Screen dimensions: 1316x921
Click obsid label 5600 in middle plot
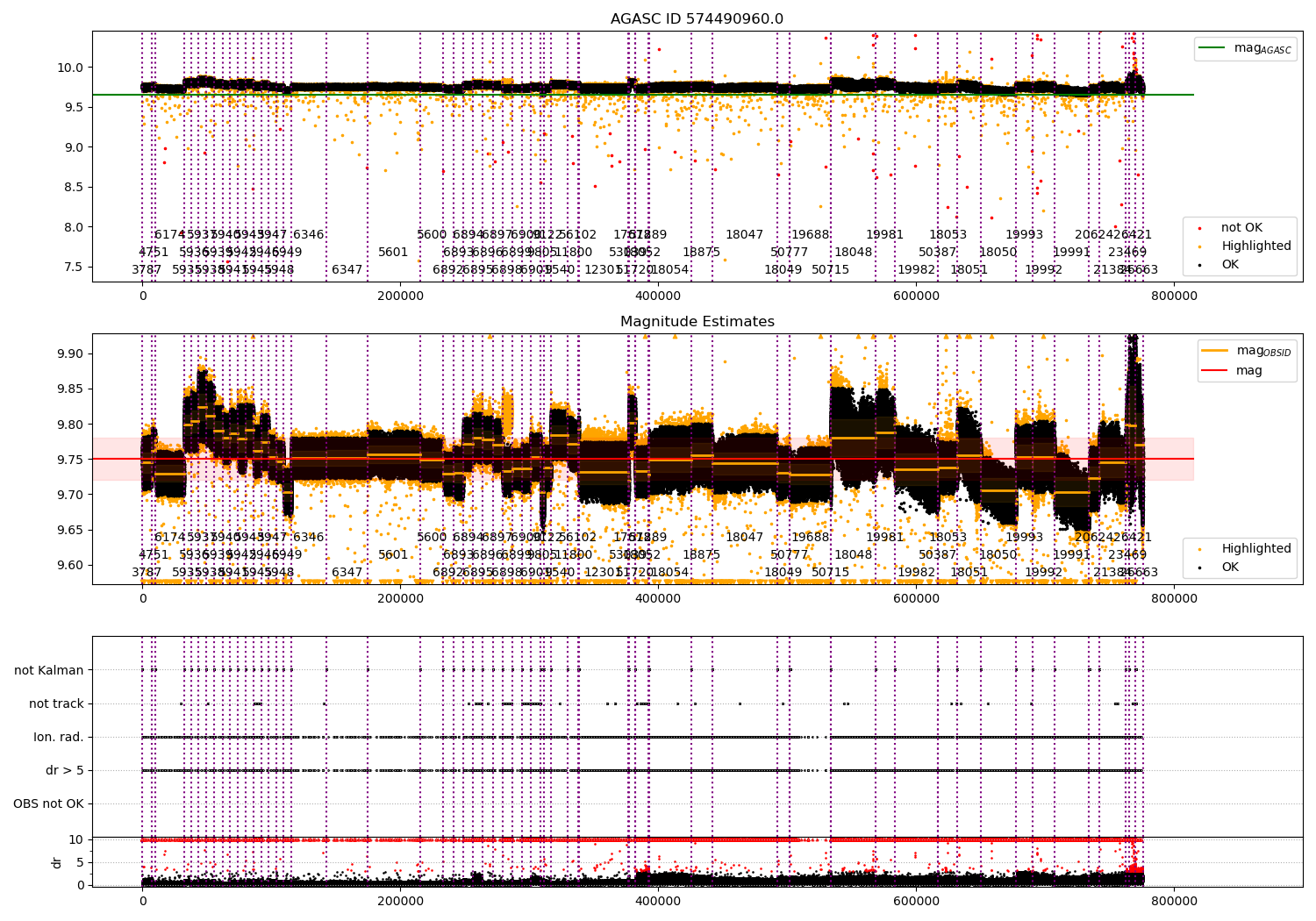432,537
